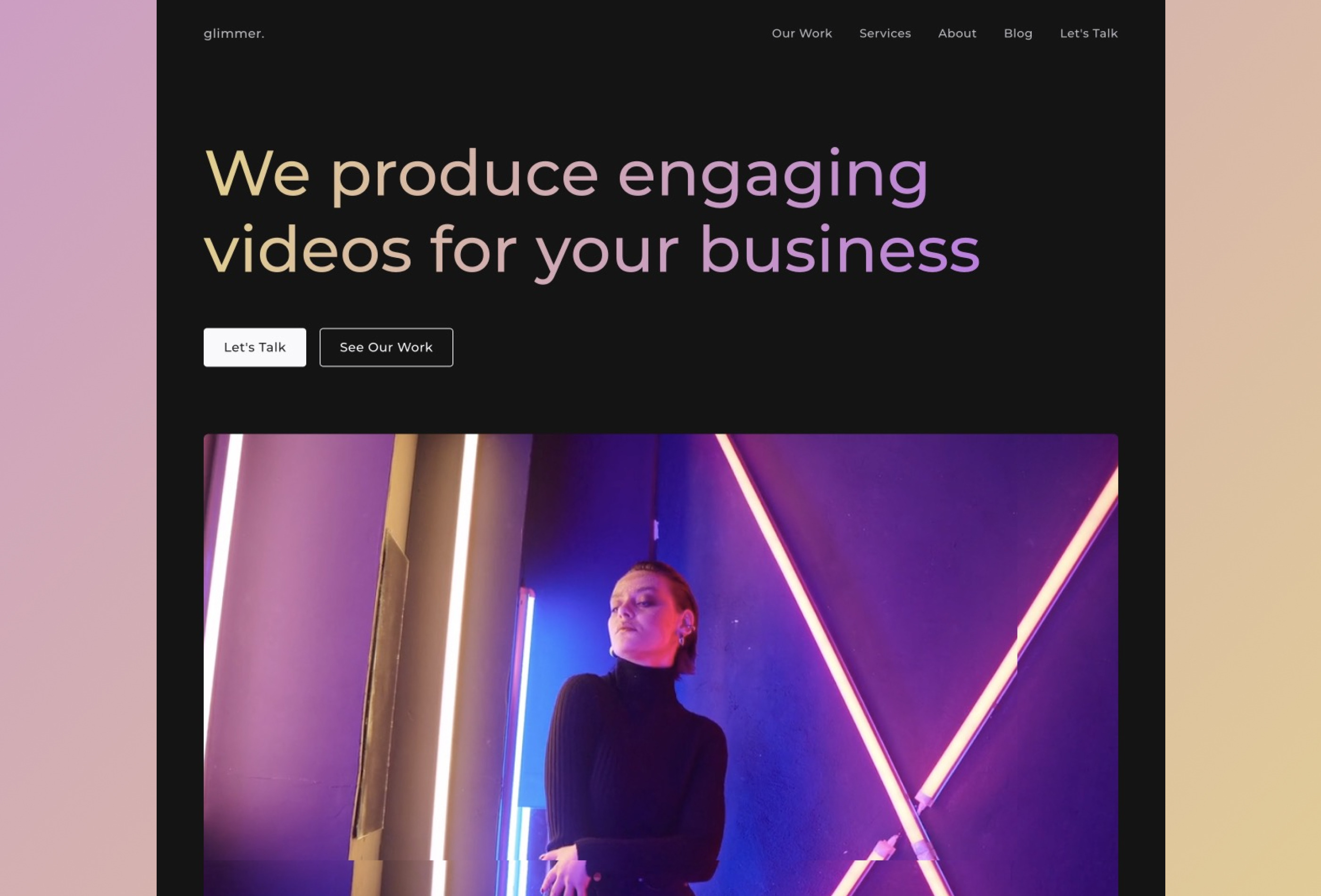This screenshot has width=1321, height=896.
Task: Click the peach gradient background on the right
Action: point(1243,448)
